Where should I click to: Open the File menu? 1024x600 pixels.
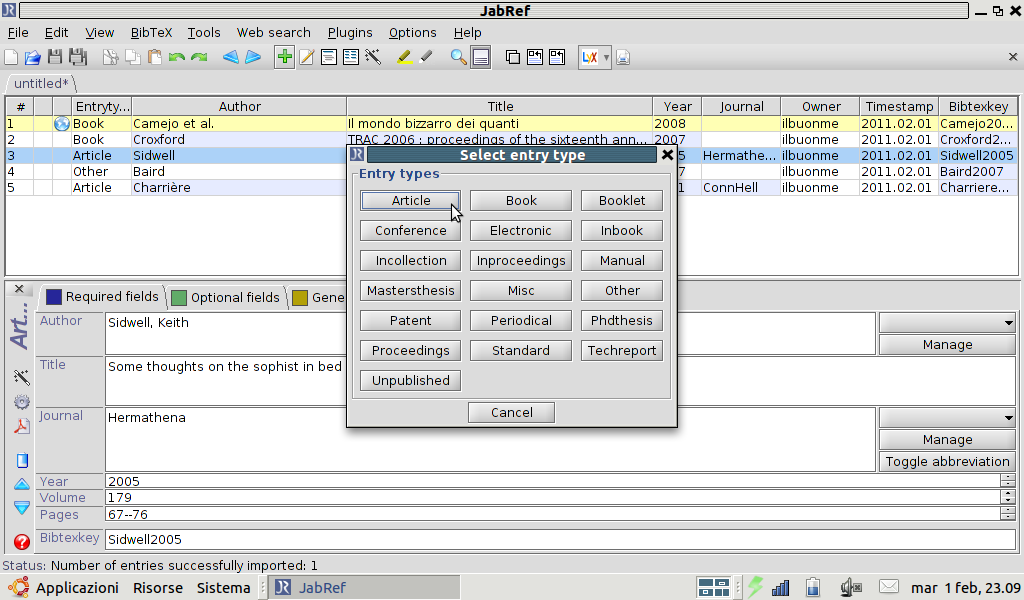[18, 33]
